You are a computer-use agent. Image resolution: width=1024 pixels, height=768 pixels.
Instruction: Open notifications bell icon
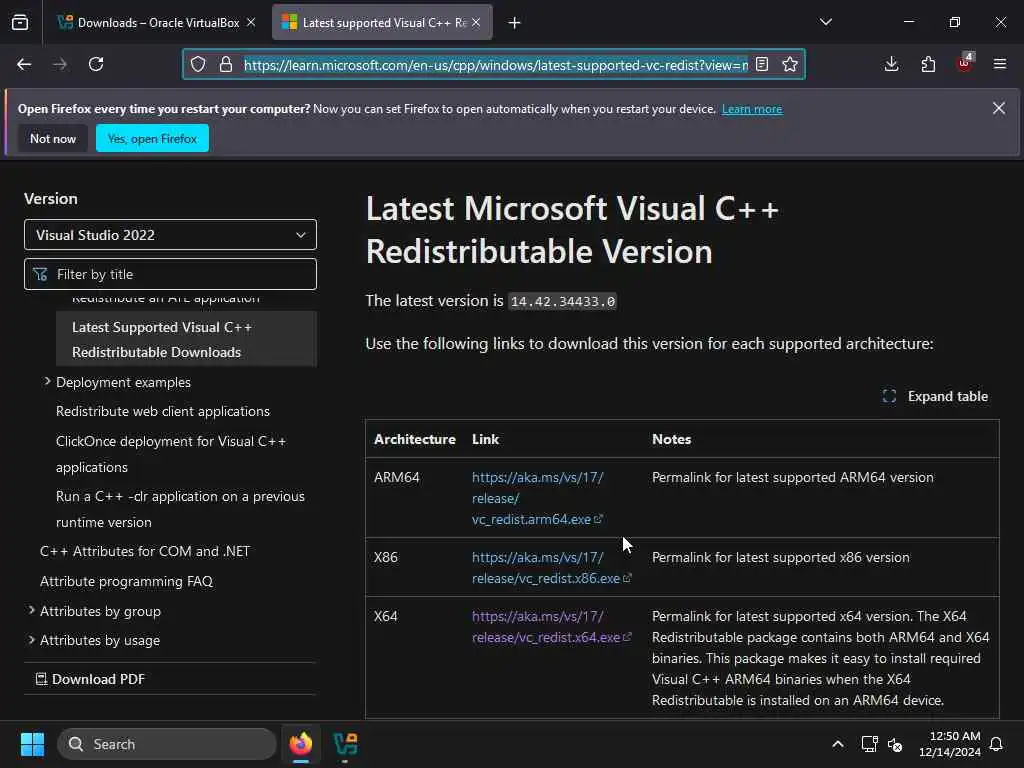point(996,744)
